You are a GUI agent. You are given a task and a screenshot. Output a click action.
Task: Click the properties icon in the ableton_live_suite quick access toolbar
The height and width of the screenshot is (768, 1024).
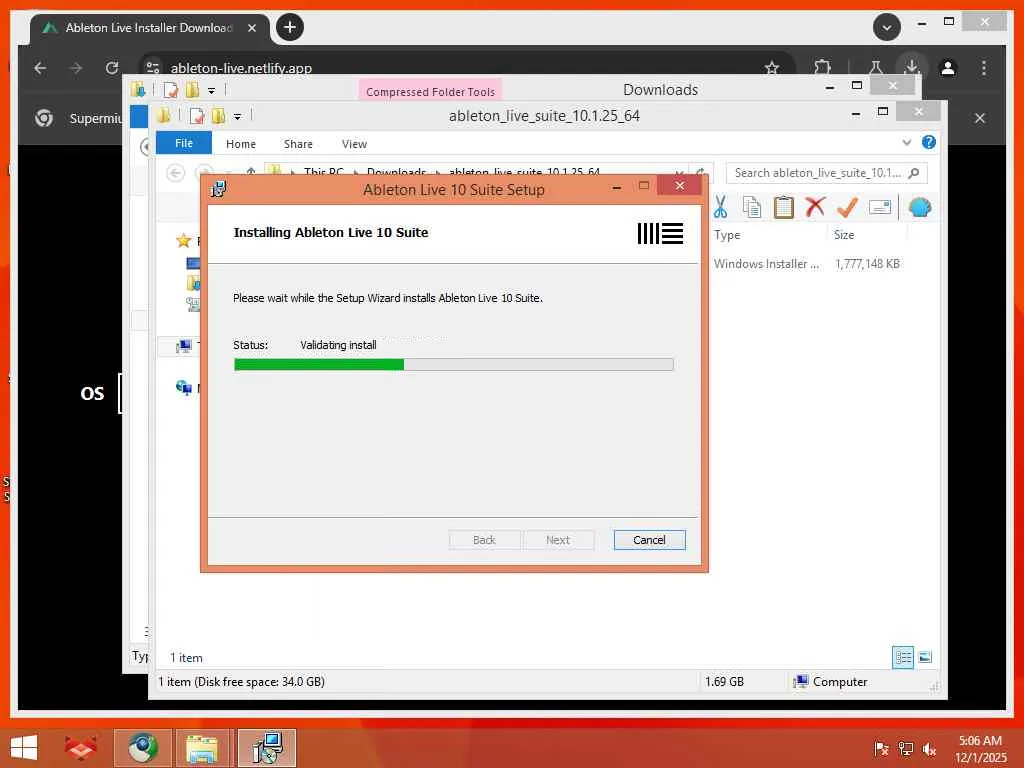point(197,116)
